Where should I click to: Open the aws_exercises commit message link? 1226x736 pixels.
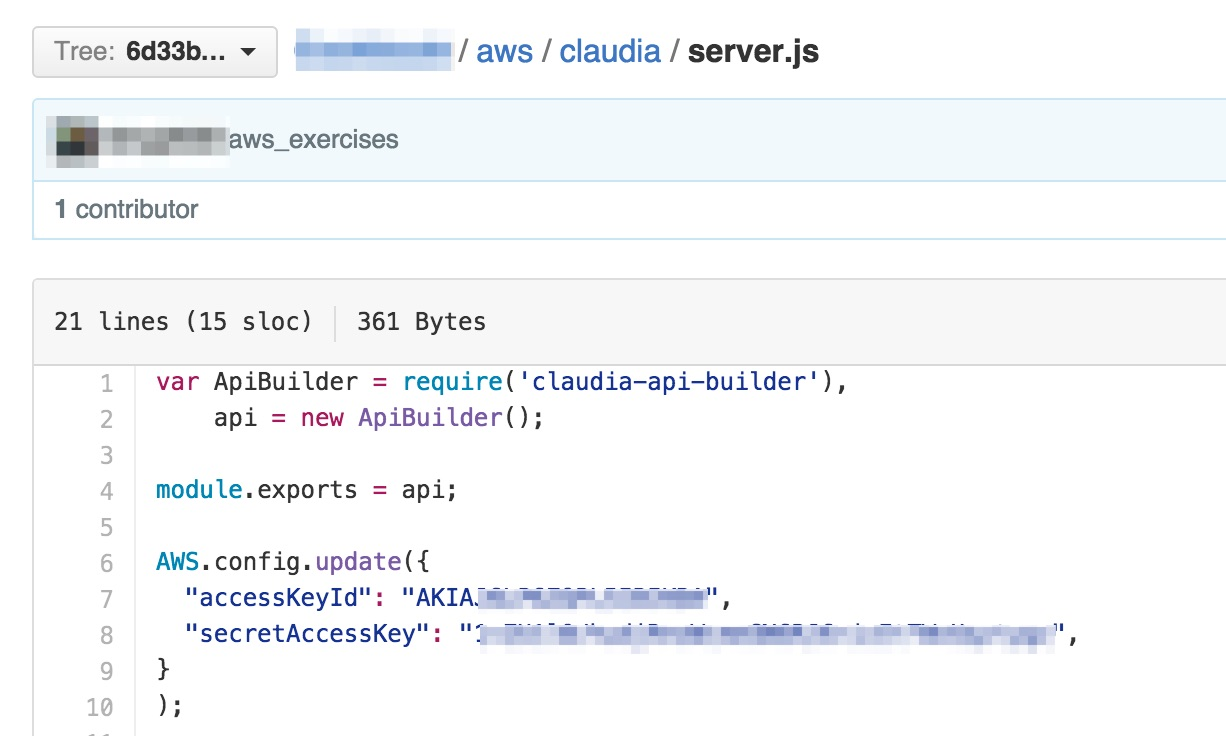[313, 139]
